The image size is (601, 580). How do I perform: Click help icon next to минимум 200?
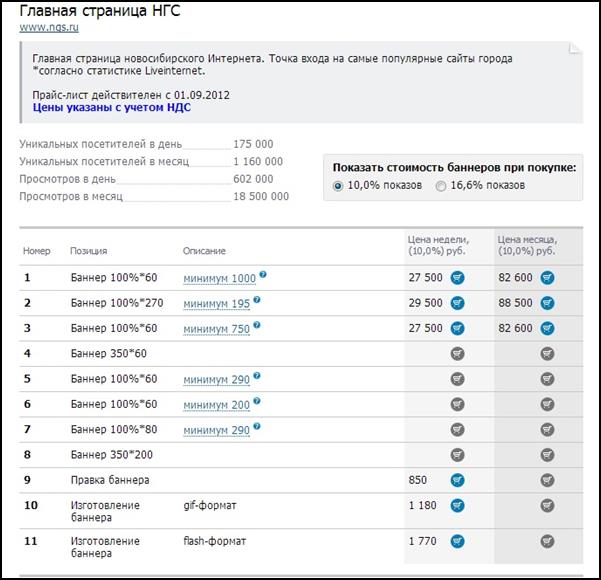[x=257, y=401]
